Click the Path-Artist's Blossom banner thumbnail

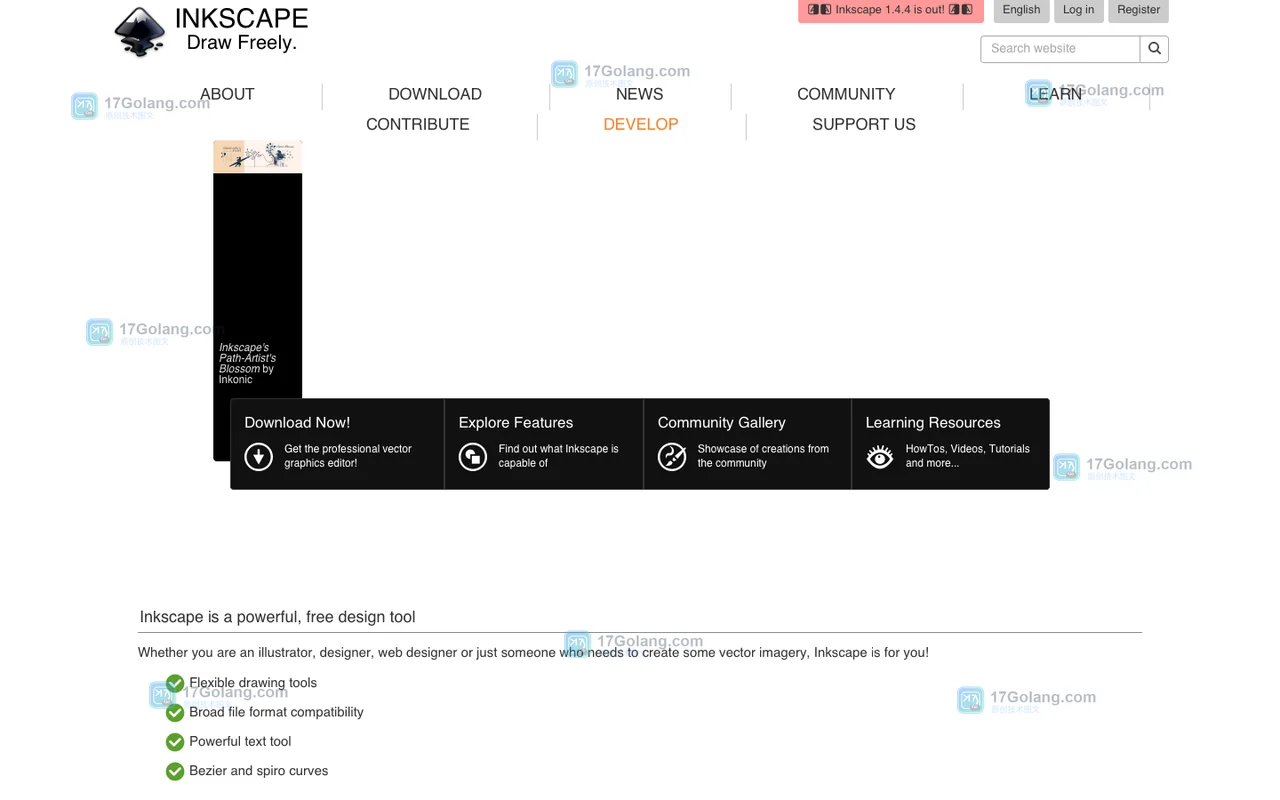[258, 157]
